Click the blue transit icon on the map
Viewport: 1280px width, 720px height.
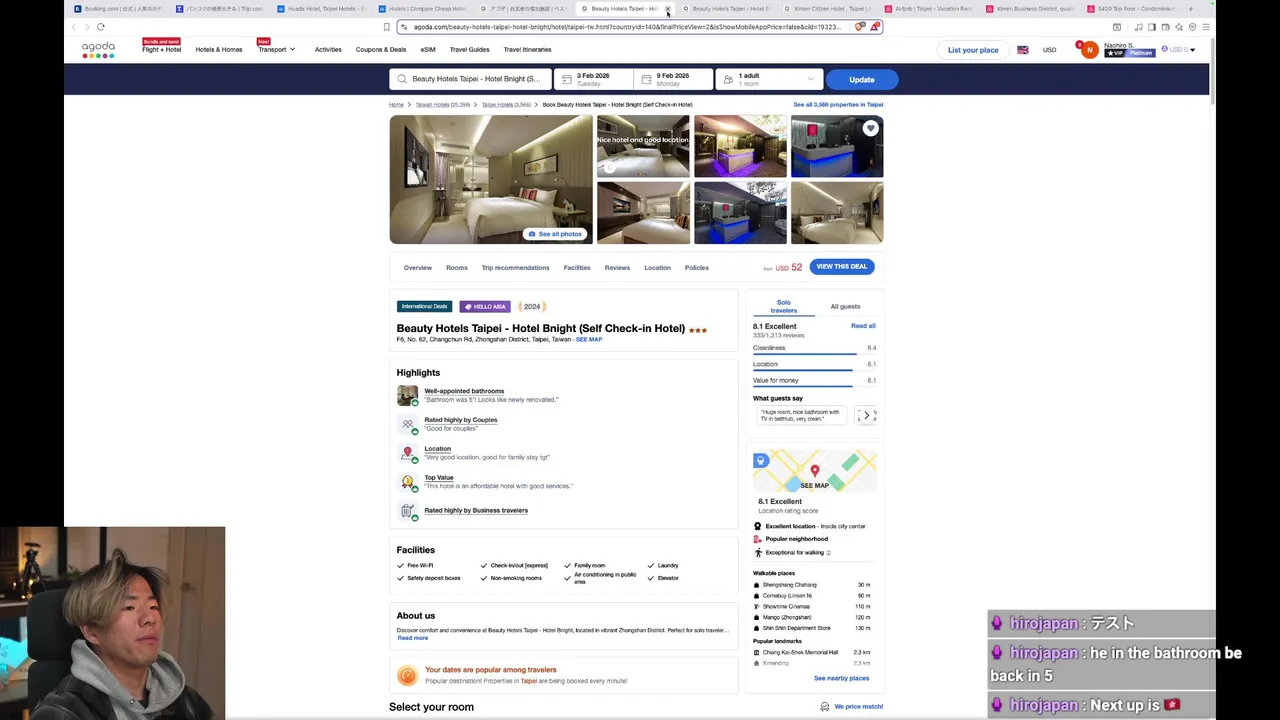(760, 460)
